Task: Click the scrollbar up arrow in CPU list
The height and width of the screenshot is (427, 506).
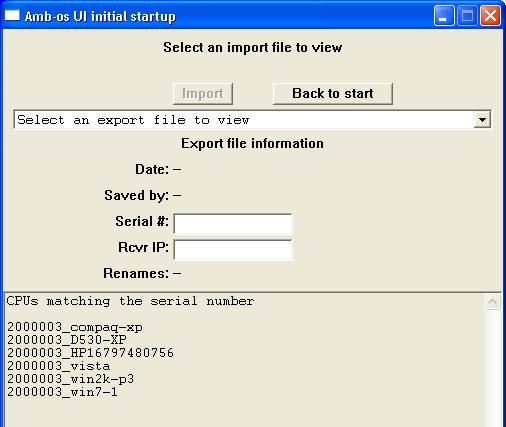Action: 492,301
